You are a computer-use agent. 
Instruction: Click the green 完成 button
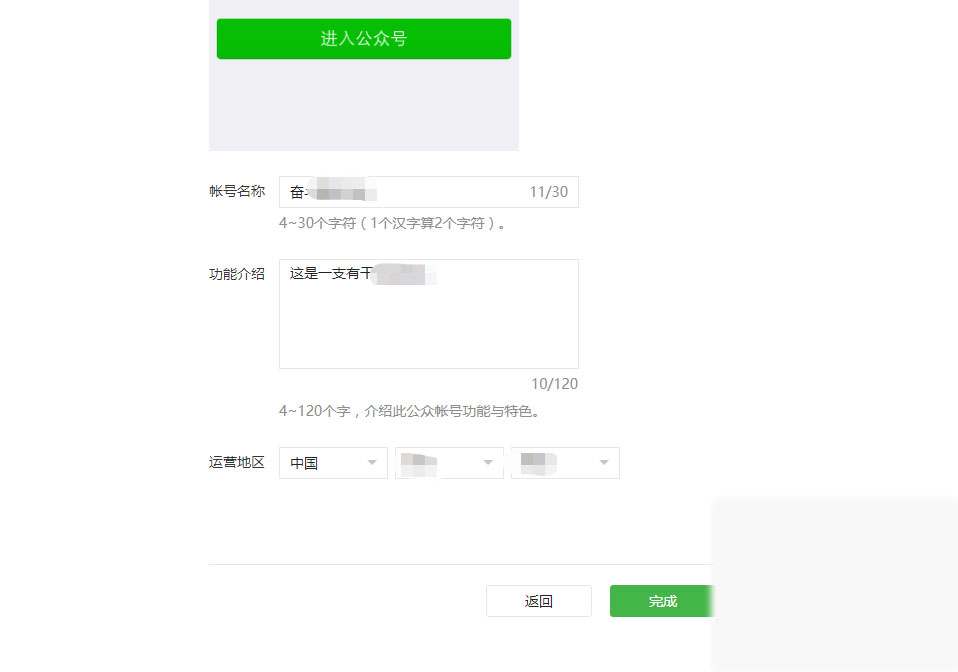pos(660,600)
